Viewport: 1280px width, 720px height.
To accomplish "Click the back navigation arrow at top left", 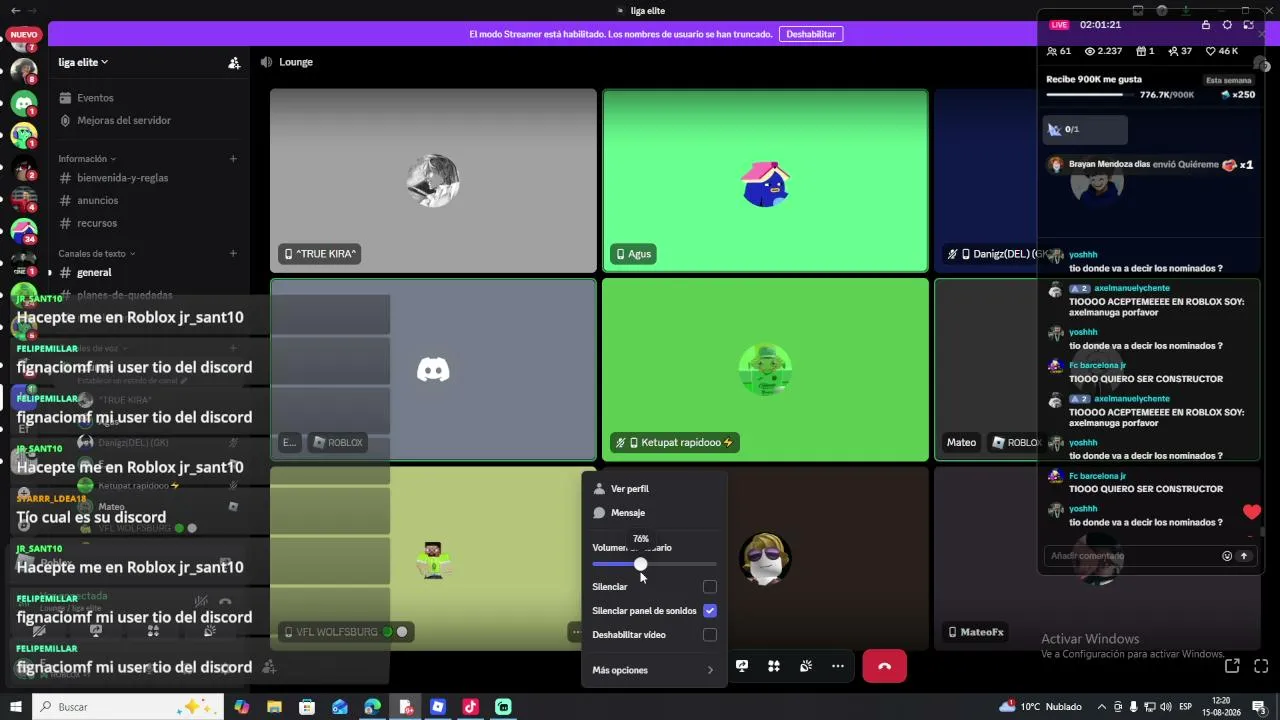I will pyautogui.click(x=15, y=11).
